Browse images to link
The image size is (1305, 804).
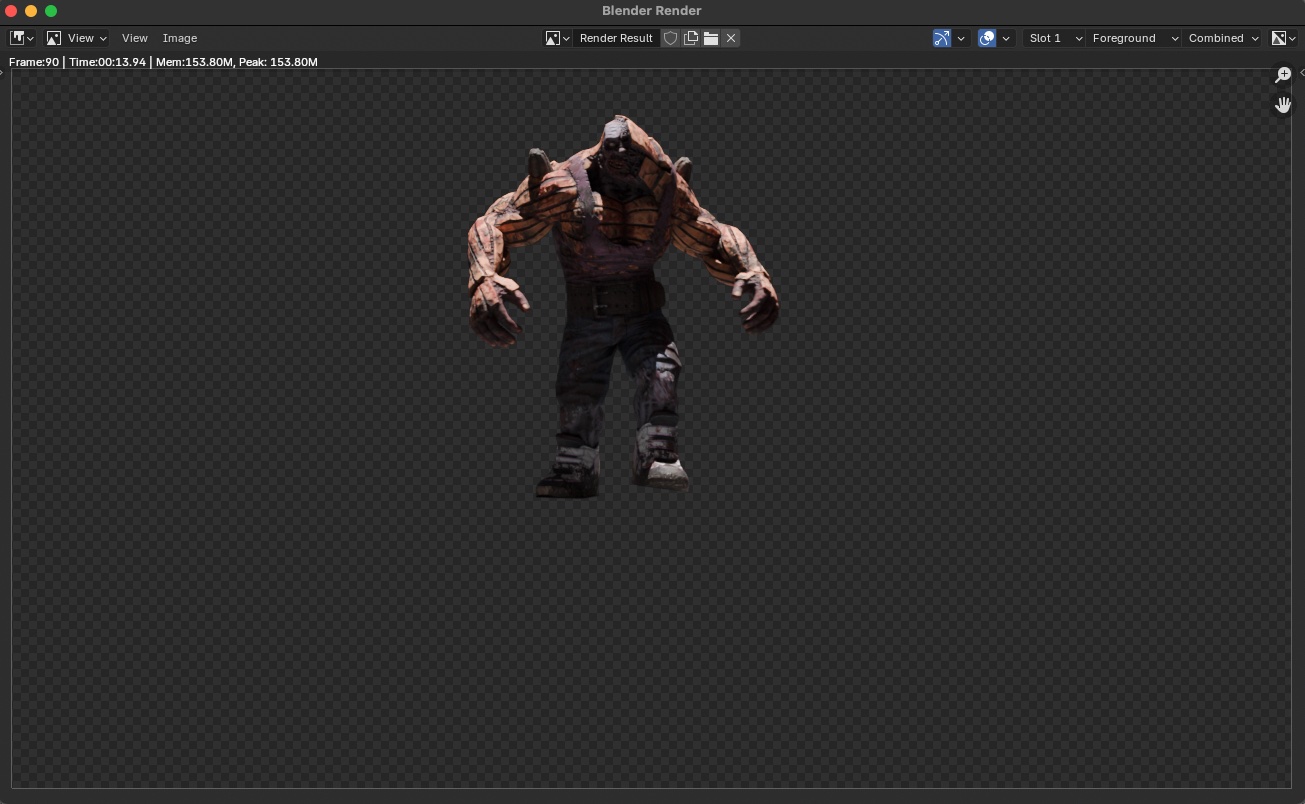pos(558,38)
